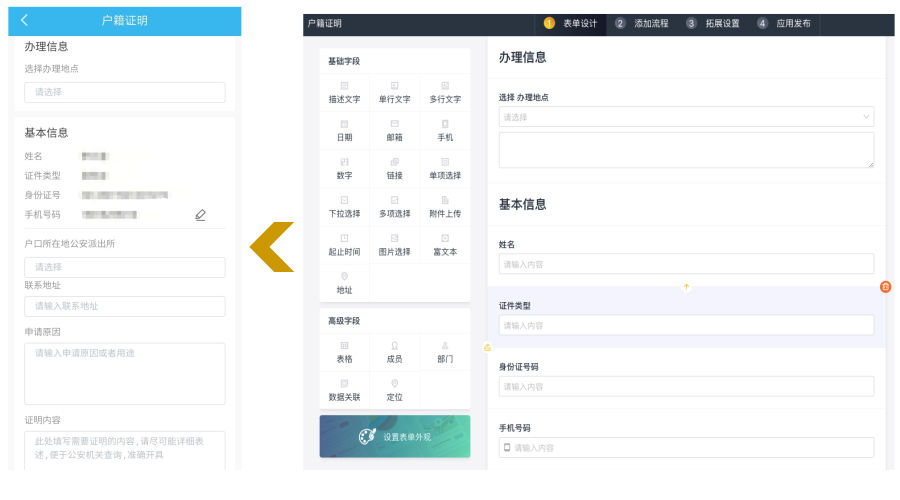This screenshot has width=900, height=500.
Task: Click the orange delete icon on 证件类型
Action: [x=885, y=287]
